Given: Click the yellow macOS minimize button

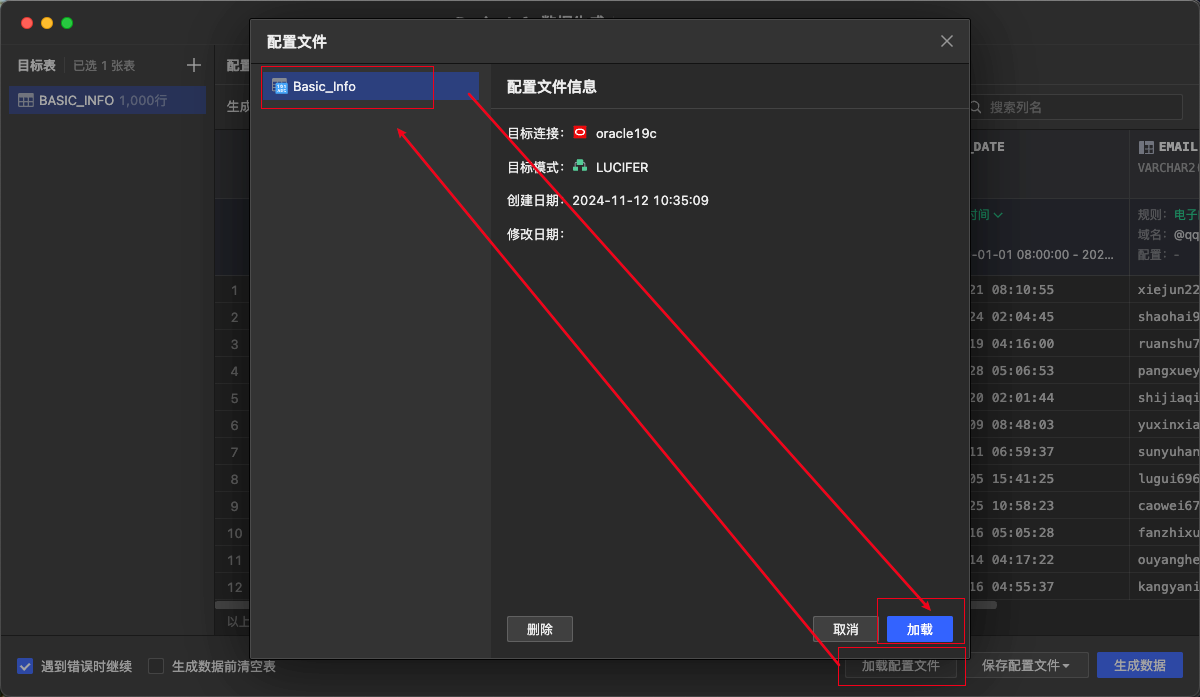Looking at the screenshot, I should [47, 22].
